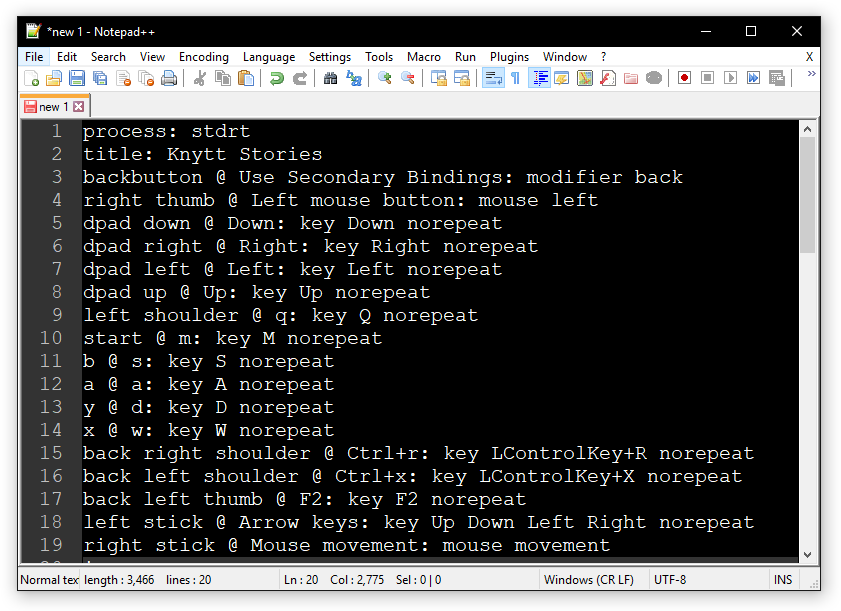Click Run Macro Multiple Times icon

point(754,78)
